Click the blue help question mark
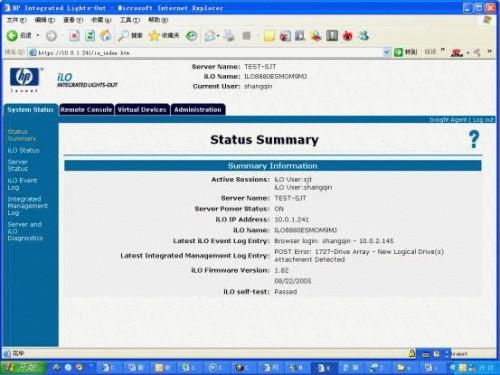500x375 pixels. (x=474, y=139)
